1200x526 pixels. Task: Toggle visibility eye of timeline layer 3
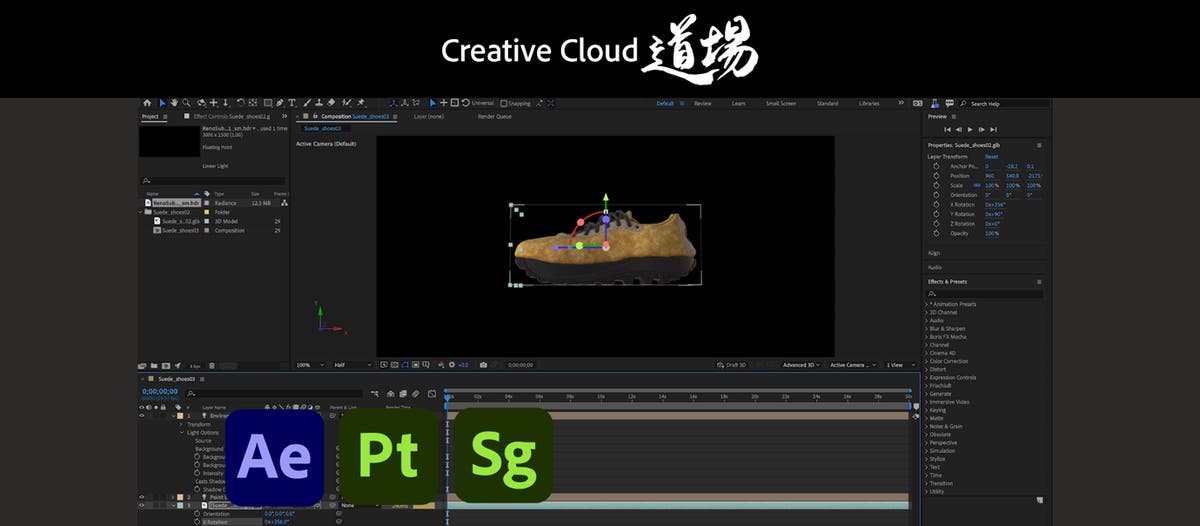142,505
